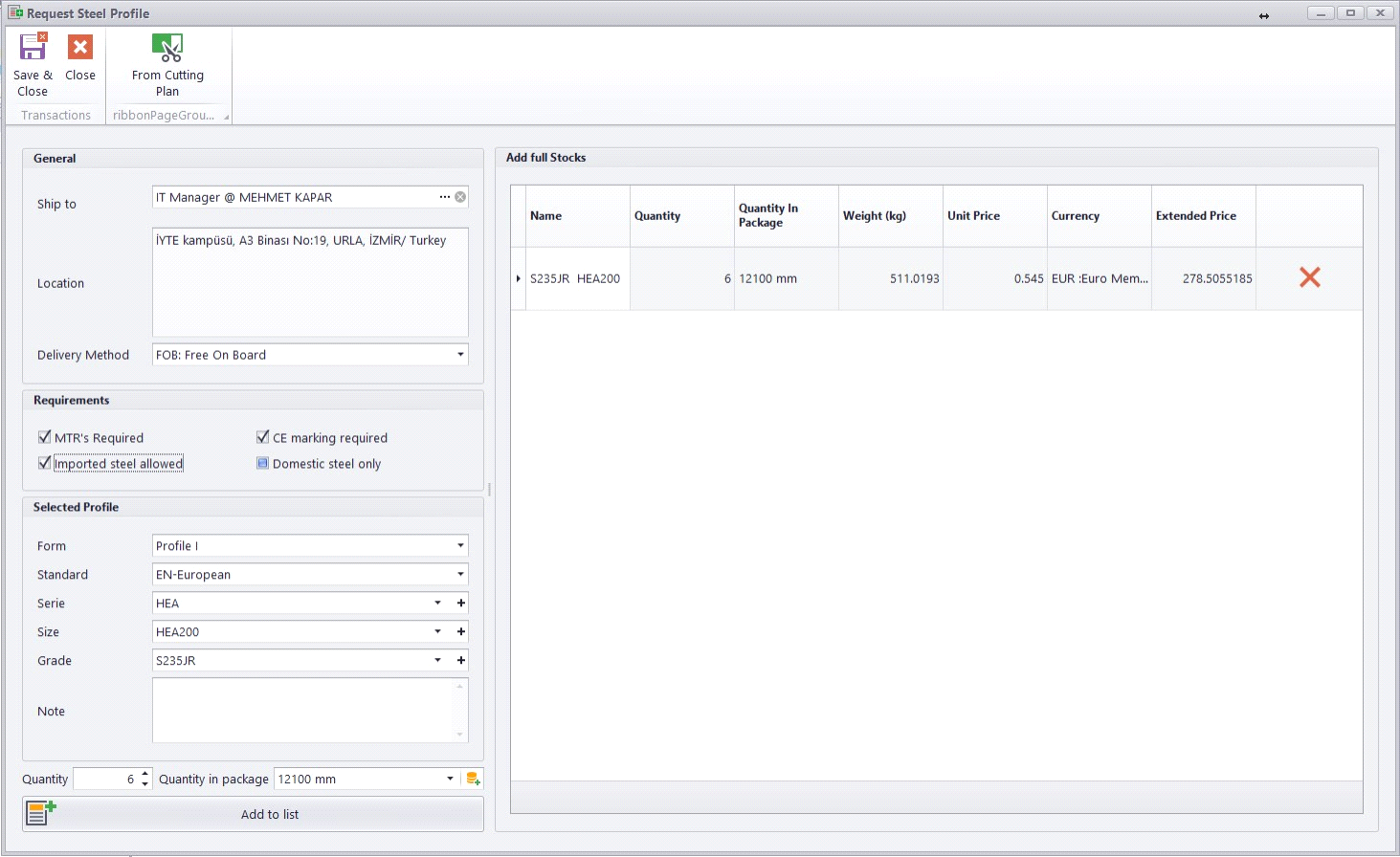
Task: Open the Standard dropdown showing EN-European
Action: click(x=460, y=575)
